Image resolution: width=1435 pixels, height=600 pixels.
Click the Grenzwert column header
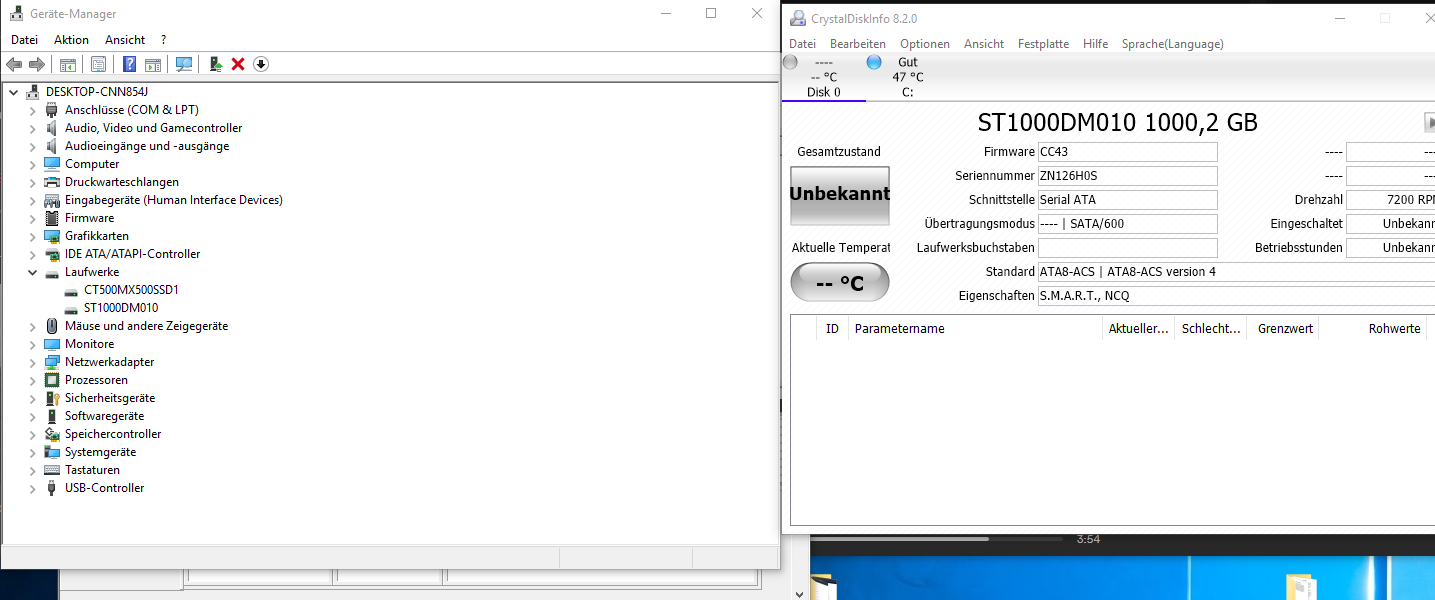(1284, 328)
